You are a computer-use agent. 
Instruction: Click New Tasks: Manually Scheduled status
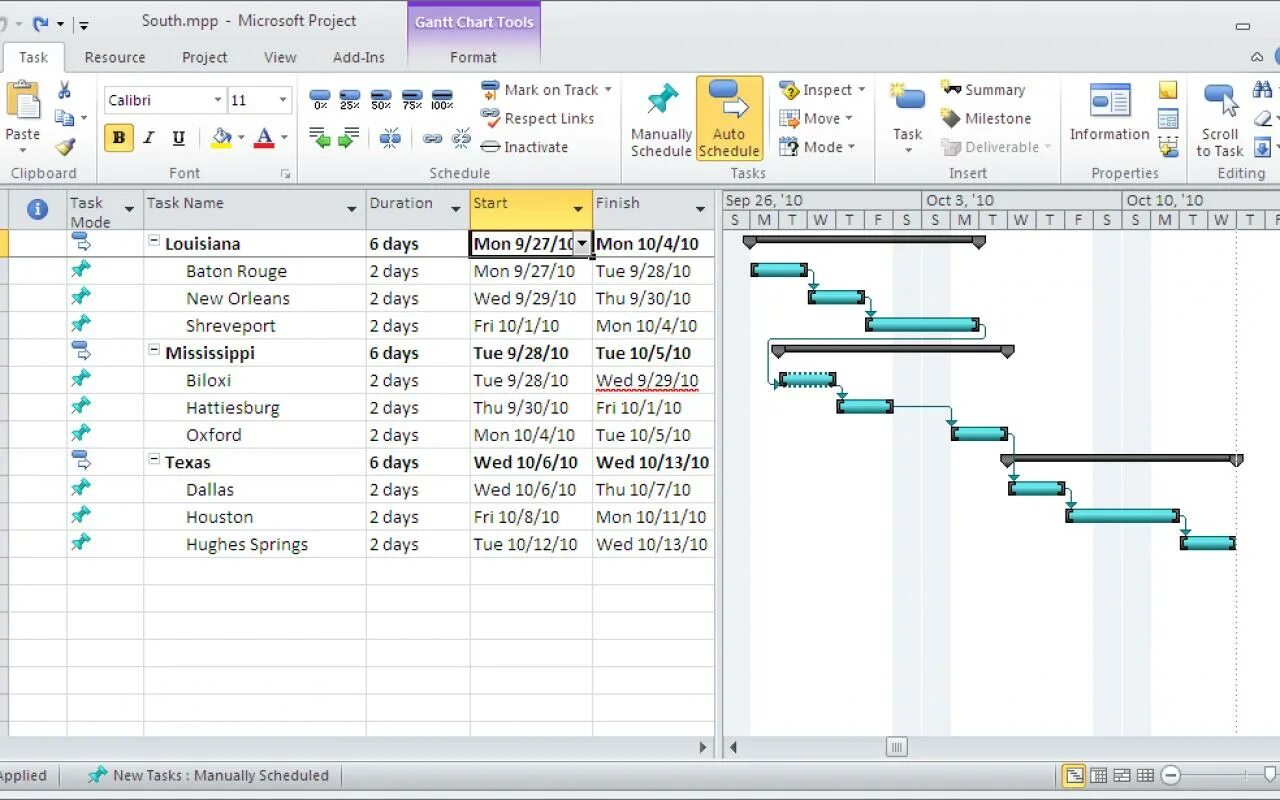208,775
